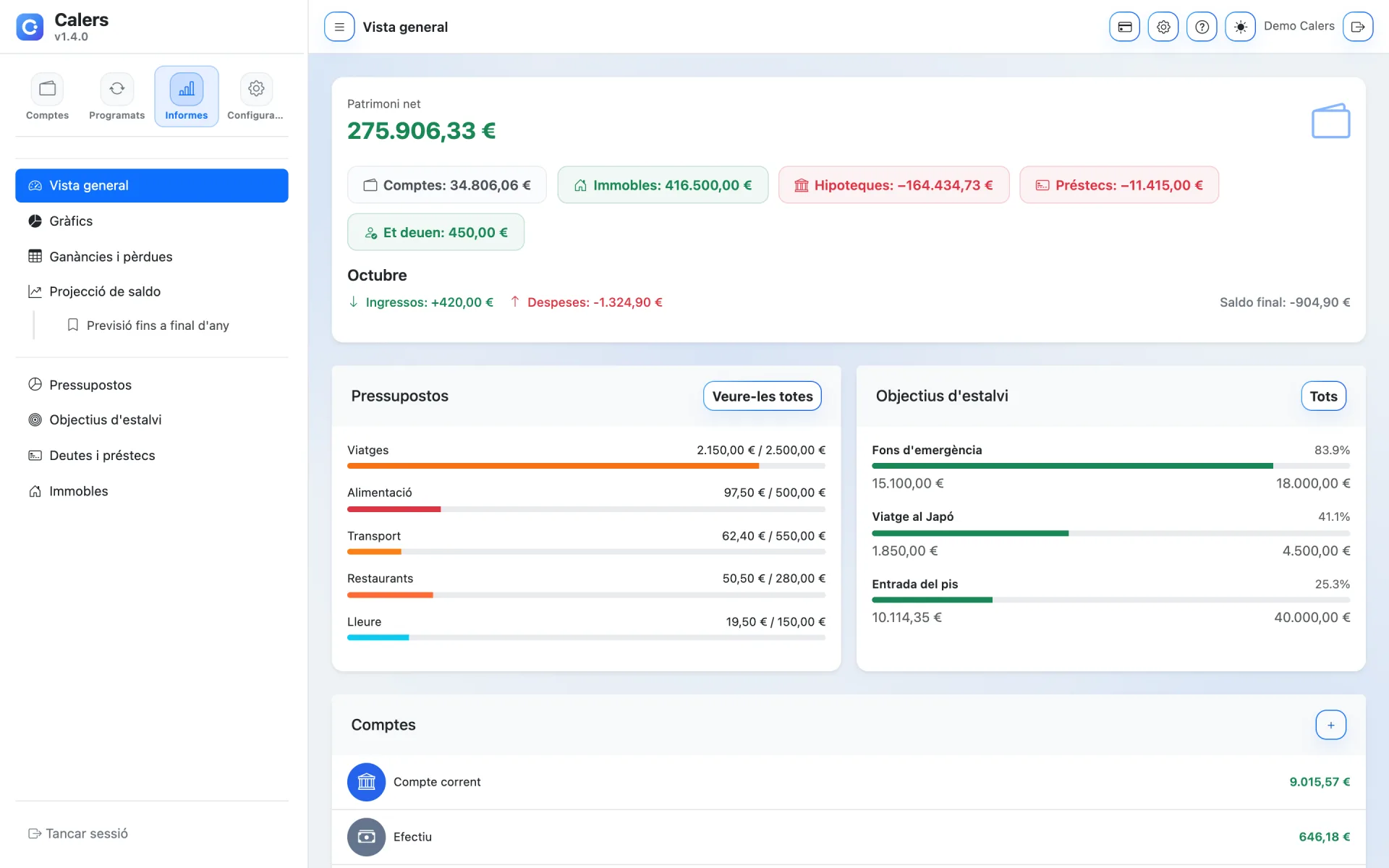Click the logout icon next to Demo Calers
Viewport: 1389px width, 868px height.
click(x=1358, y=27)
